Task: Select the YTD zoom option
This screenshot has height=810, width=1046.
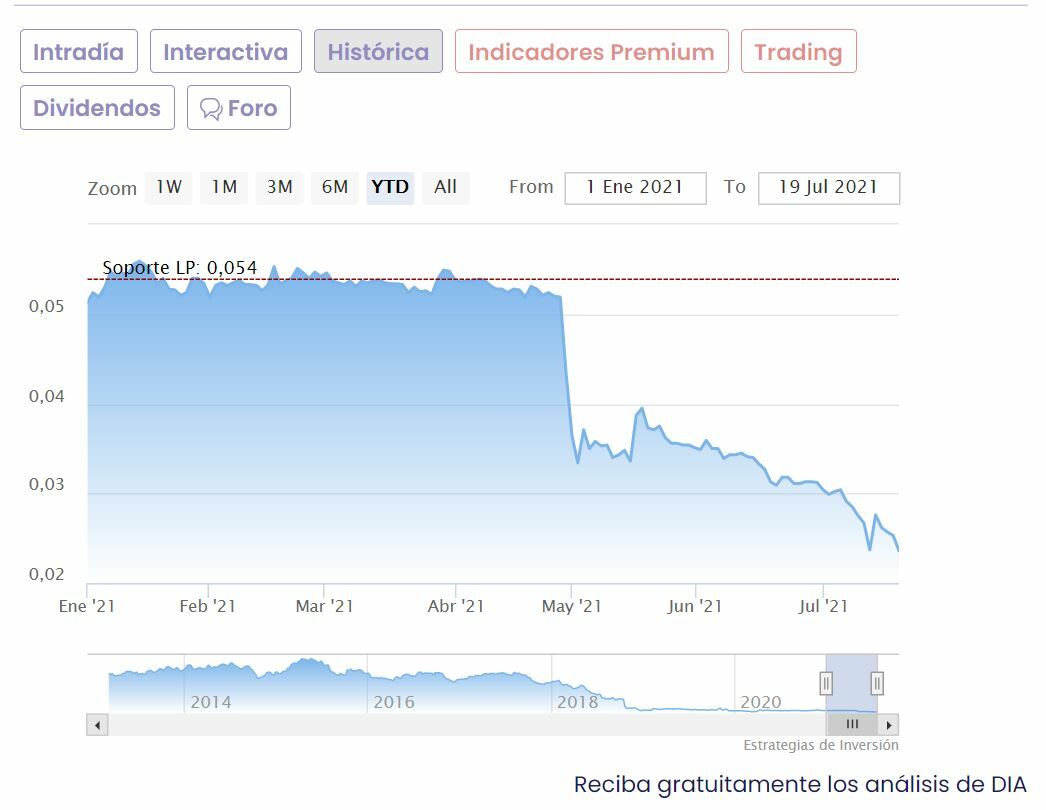Action: click(390, 187)
